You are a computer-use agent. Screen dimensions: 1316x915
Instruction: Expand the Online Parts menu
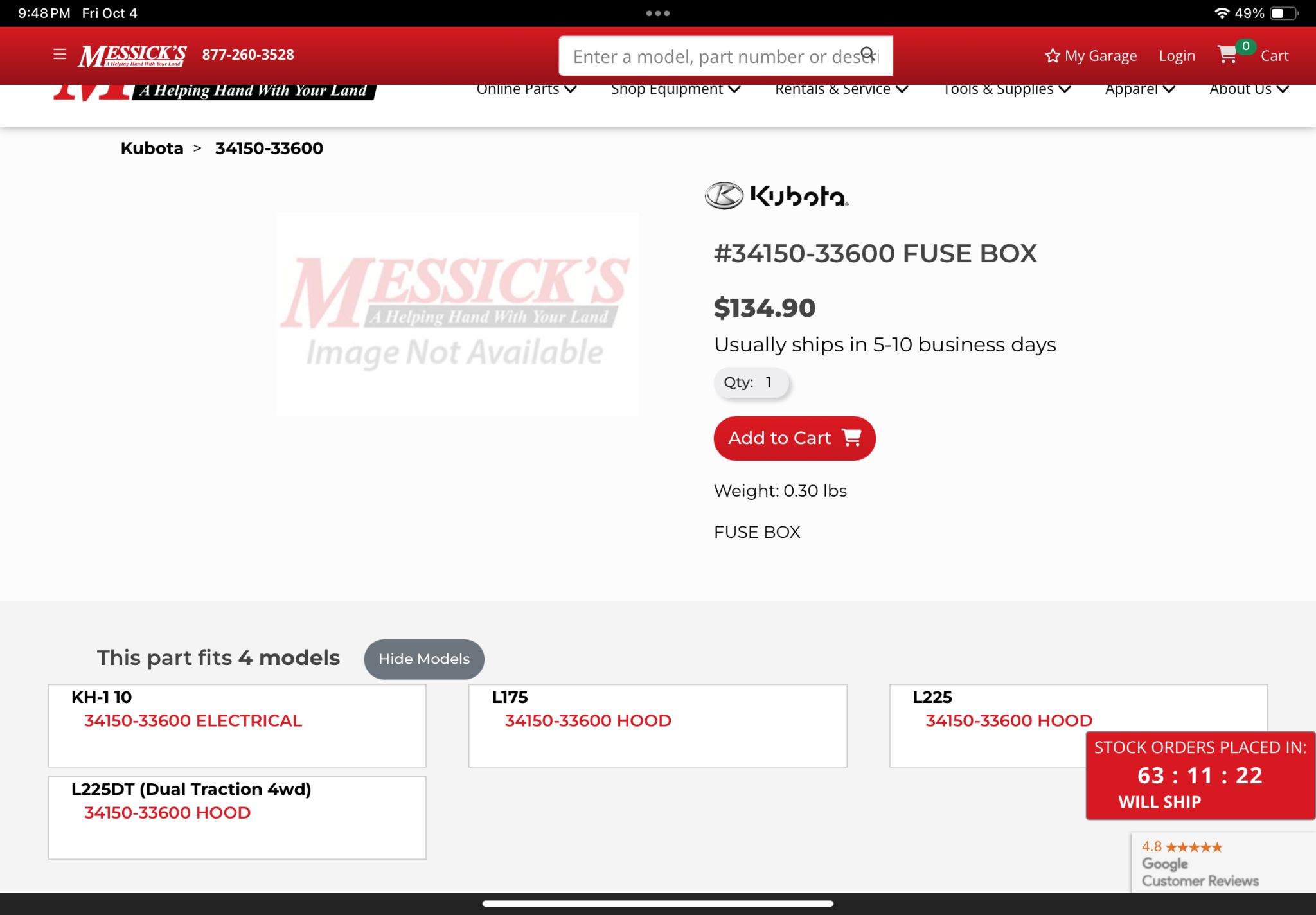point(526,89)
